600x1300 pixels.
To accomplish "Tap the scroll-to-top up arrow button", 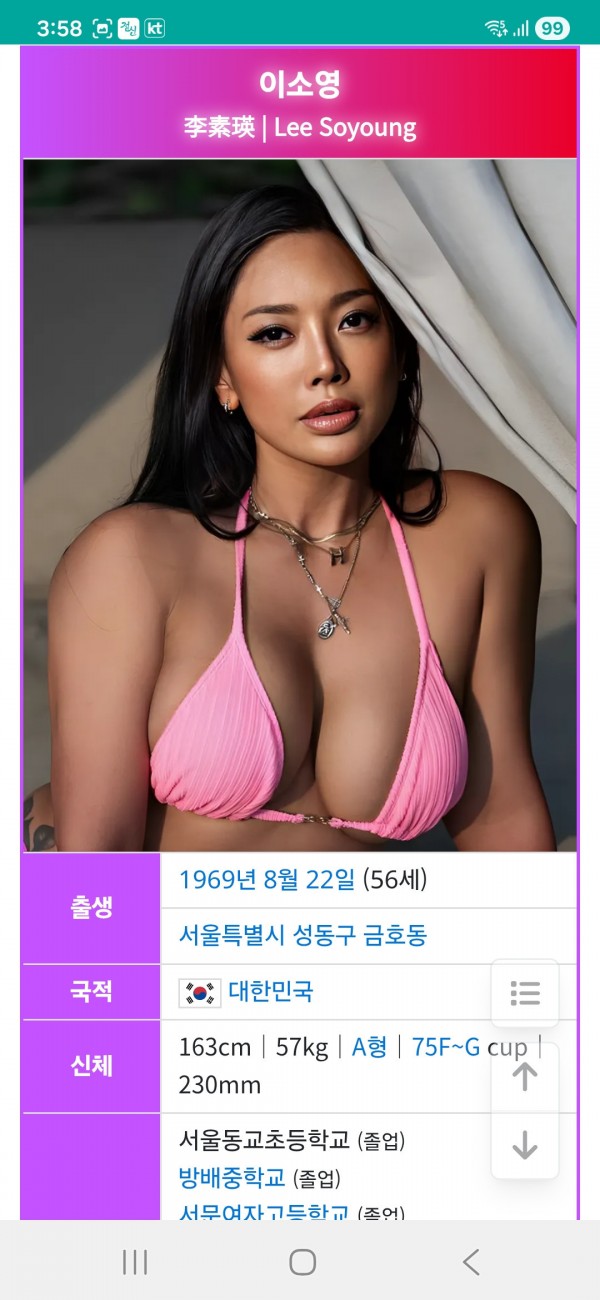I will coord(525,1077).
